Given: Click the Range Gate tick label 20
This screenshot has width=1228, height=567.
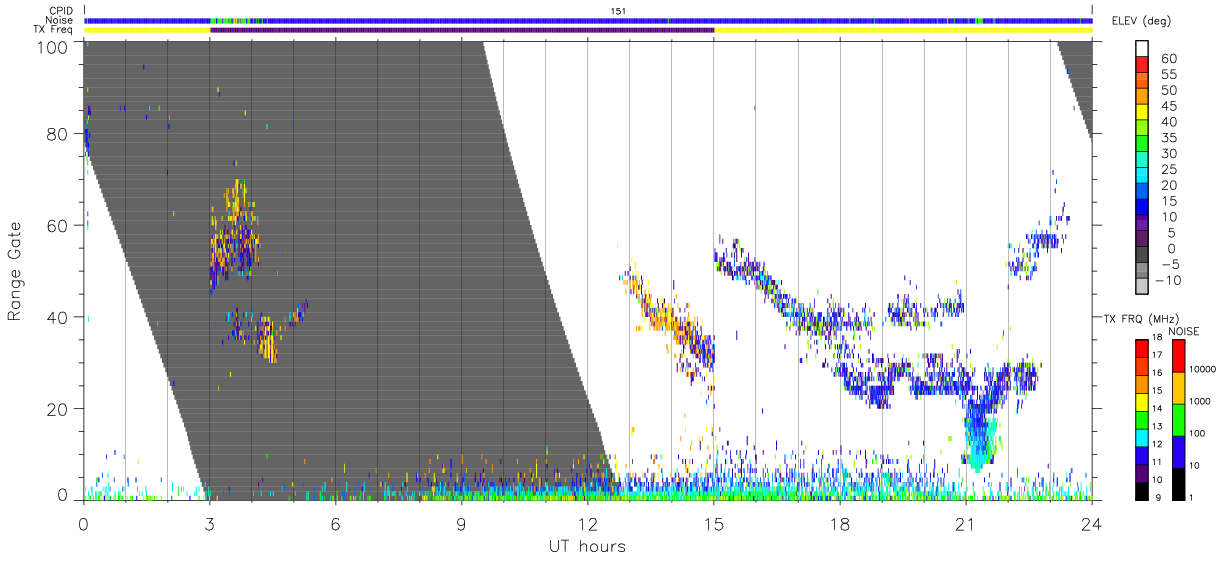Looking at the screenshot, I should click(60, 408).
